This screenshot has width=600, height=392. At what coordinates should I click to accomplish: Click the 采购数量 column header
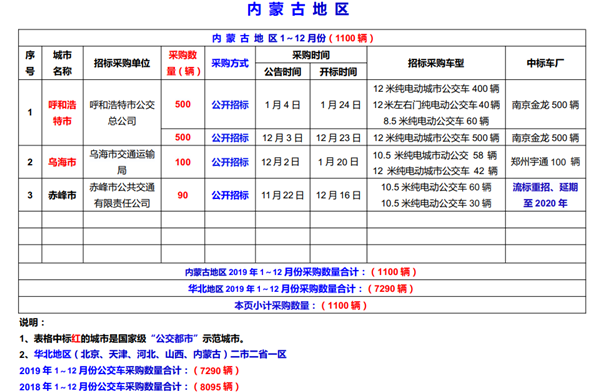point(183,63)
